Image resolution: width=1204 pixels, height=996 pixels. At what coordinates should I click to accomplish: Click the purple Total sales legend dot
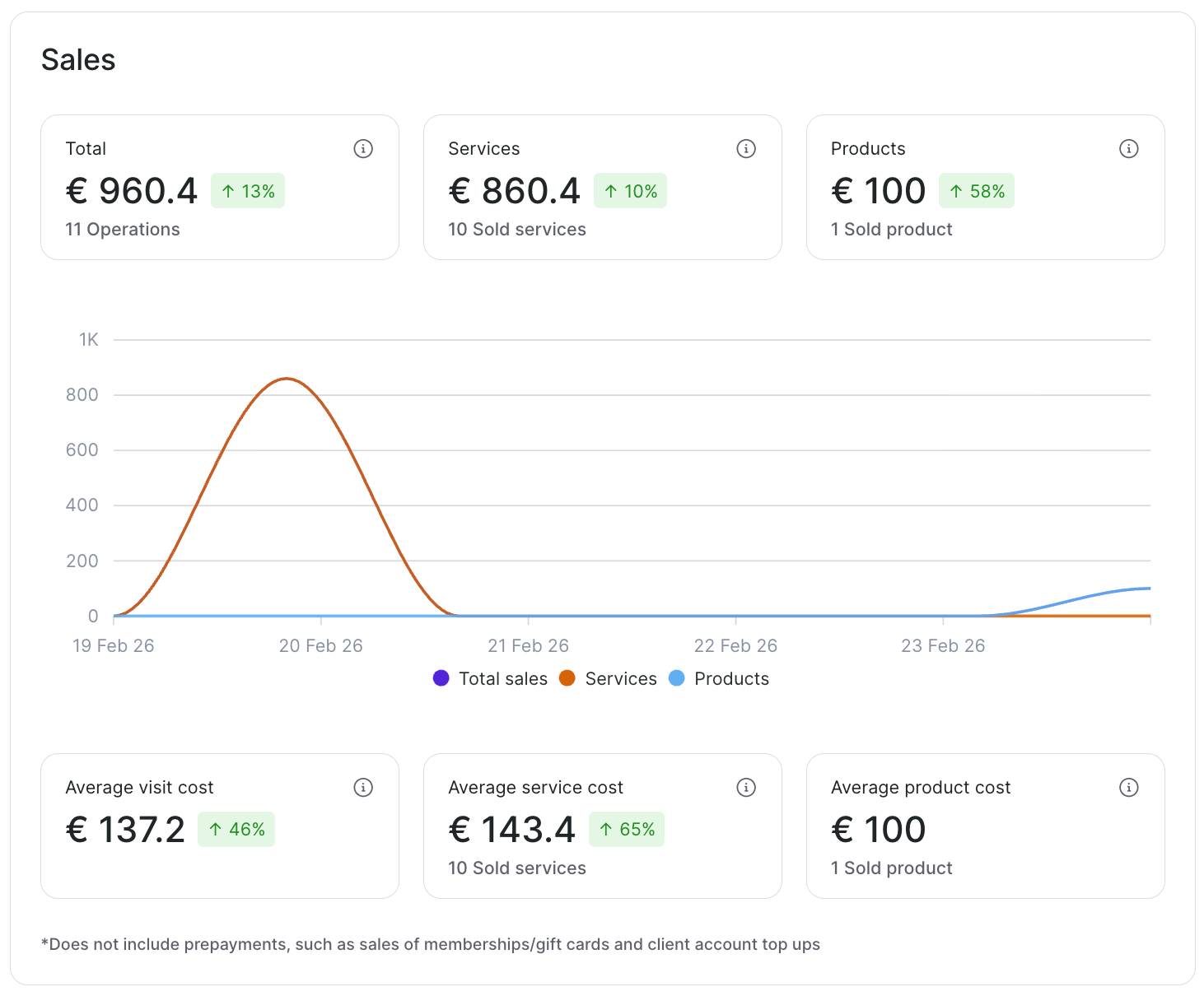[x=441, y=678]
